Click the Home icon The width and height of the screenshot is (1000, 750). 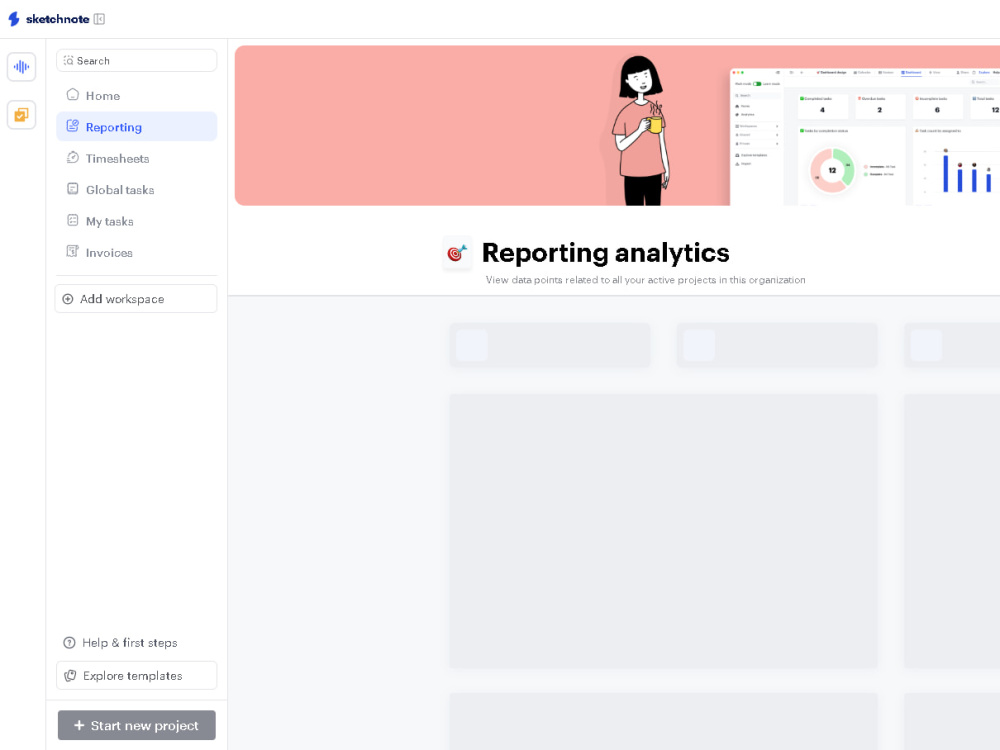pyautogui.click(x=73, y=94)
